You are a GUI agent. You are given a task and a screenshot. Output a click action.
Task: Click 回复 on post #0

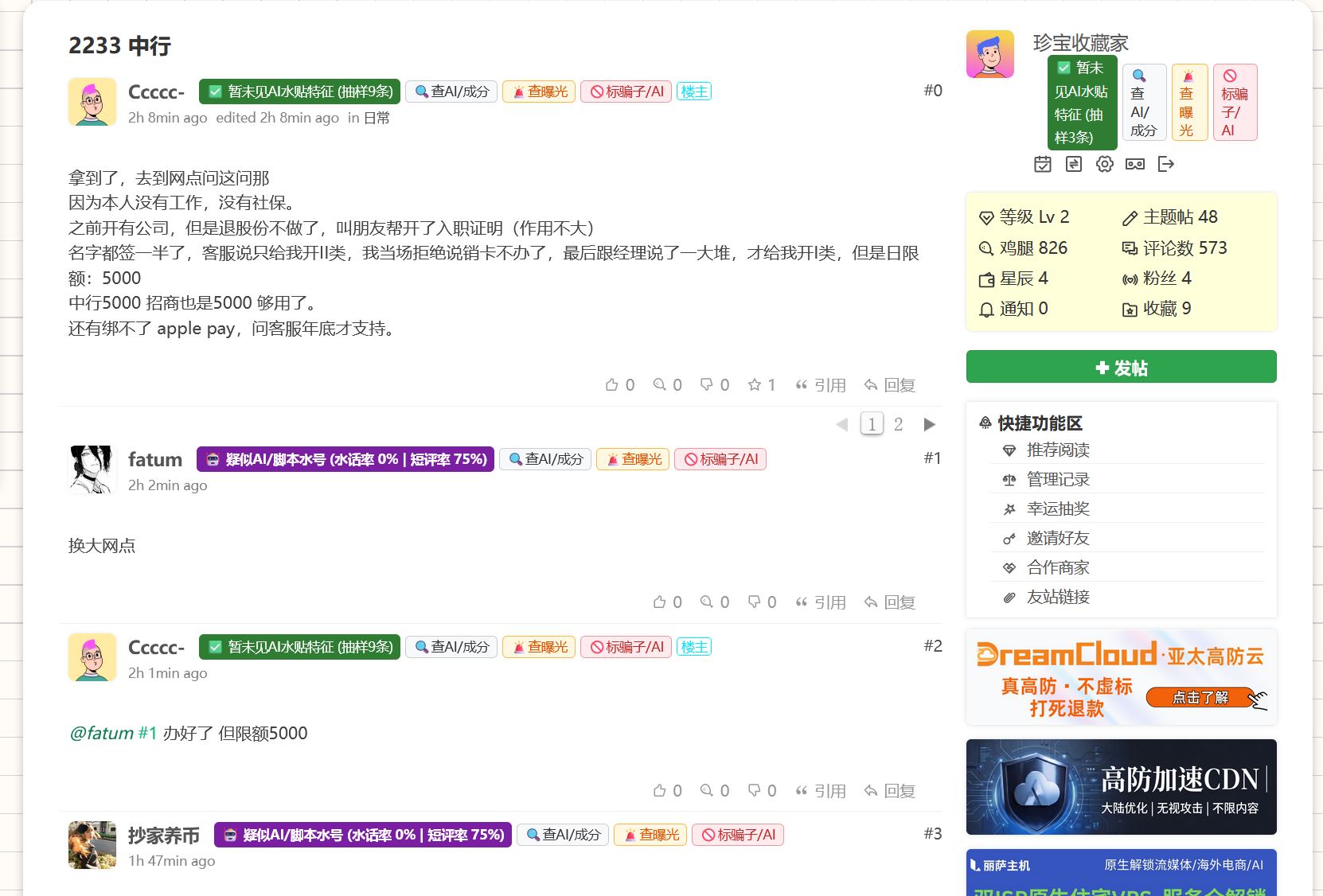point(890,385)
